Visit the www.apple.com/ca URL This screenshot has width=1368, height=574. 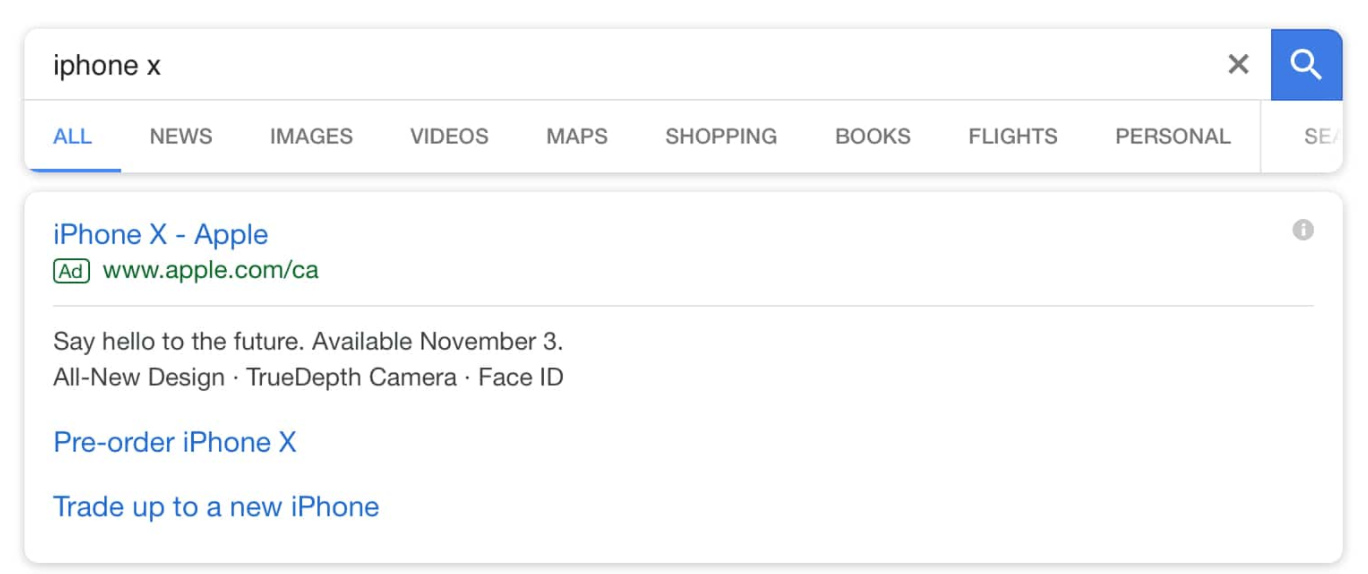click(211, 270)
